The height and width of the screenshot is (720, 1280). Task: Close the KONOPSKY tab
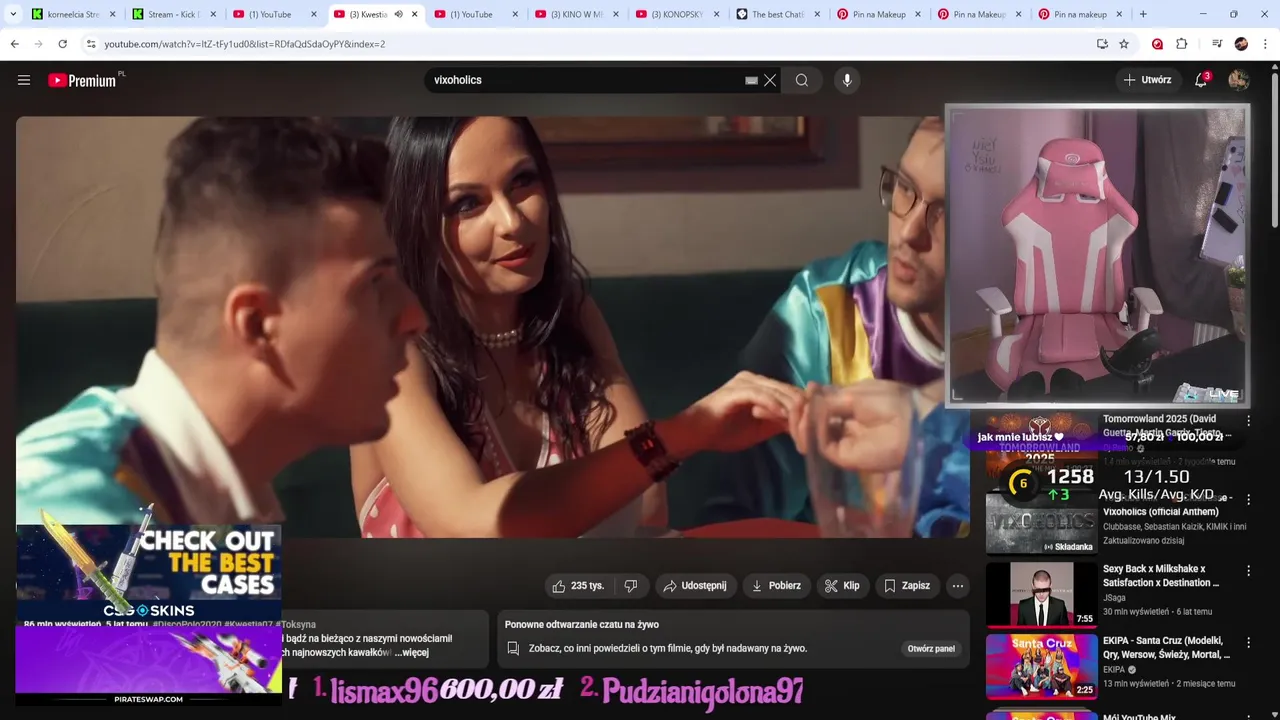pyautogui.click(x=716, y=14)
